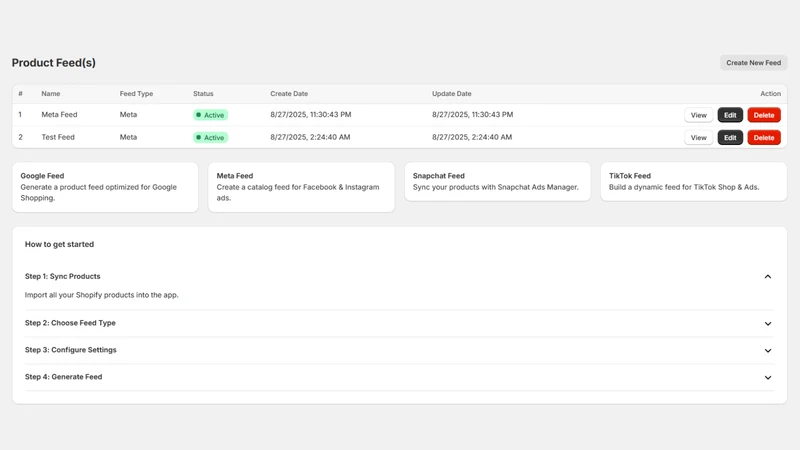The width and height of the screenshot is (800, 450).
Task: Click update date 8/27/2025, 11:30:43 PM
Action: pos(472,114)
